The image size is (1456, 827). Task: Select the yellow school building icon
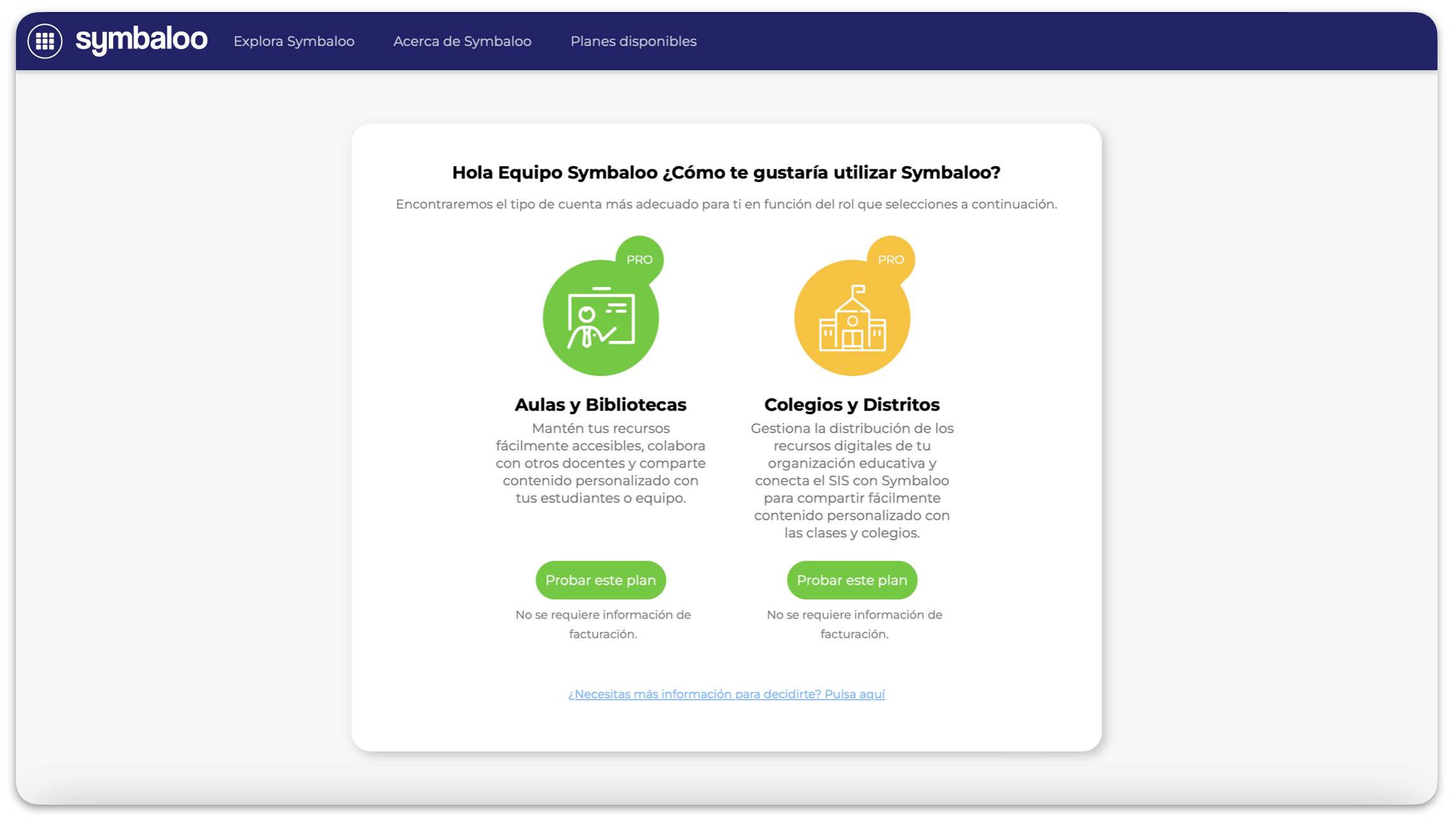[x=852, y=317]
